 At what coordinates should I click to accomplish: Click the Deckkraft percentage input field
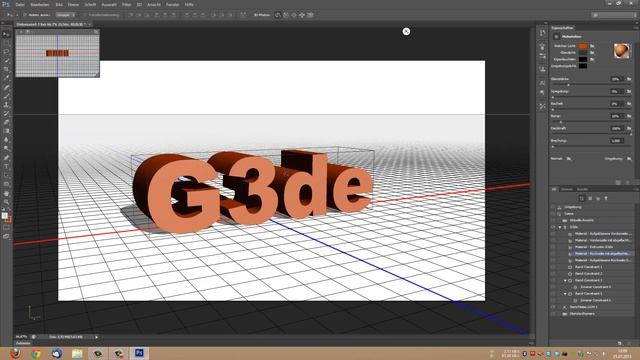point(616,128)
